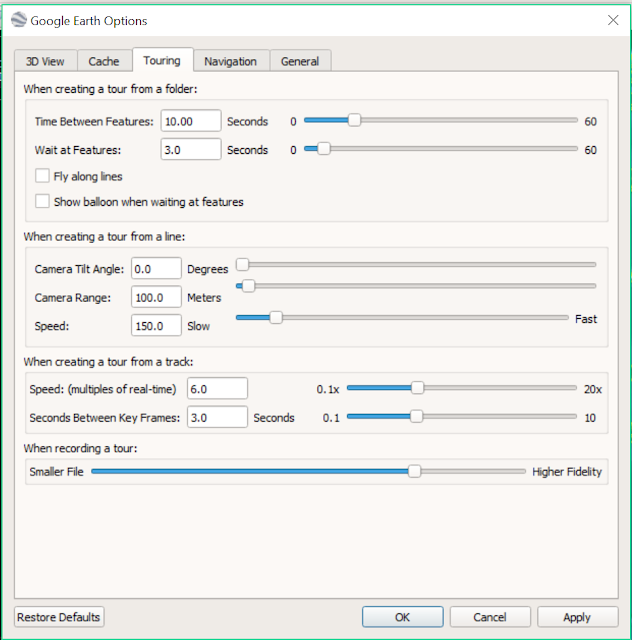Viewport: 632px width, 640px height.
Task: Click the Time Between Features input field
Action: (x=191, y=121)
